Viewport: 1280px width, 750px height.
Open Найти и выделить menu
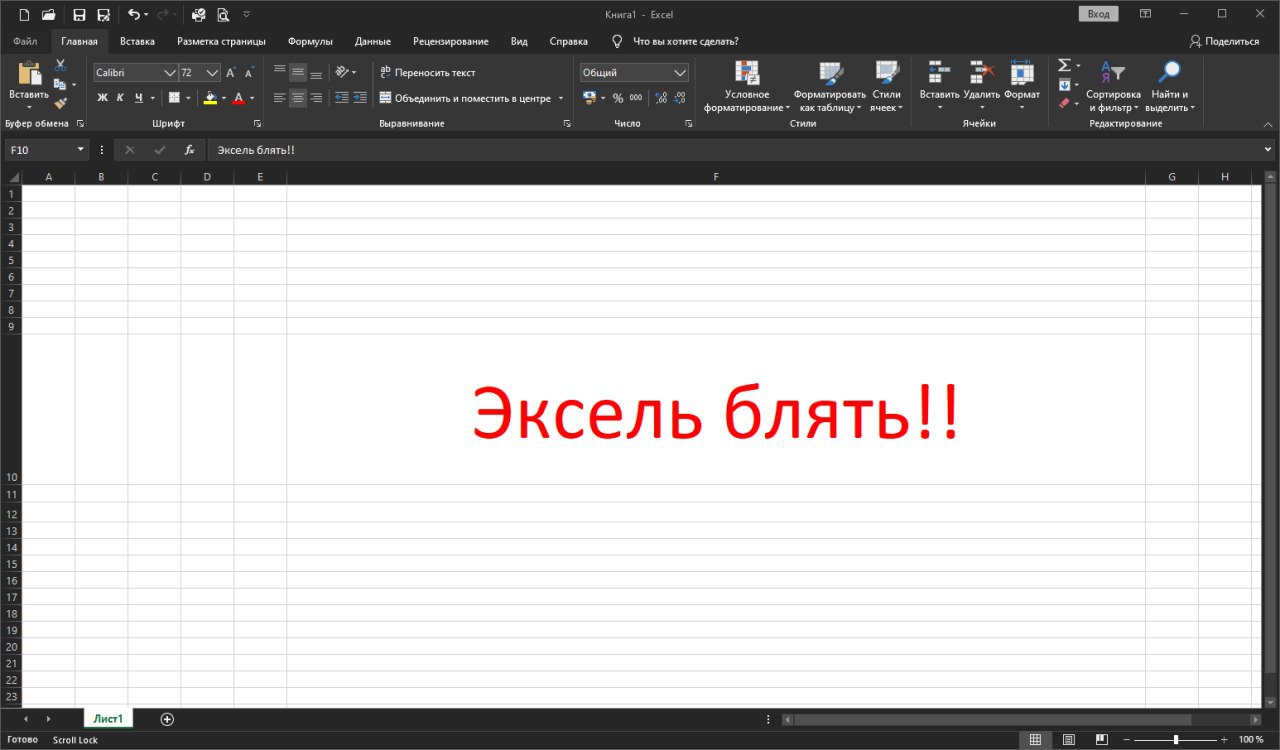(x=1169, y=86)
